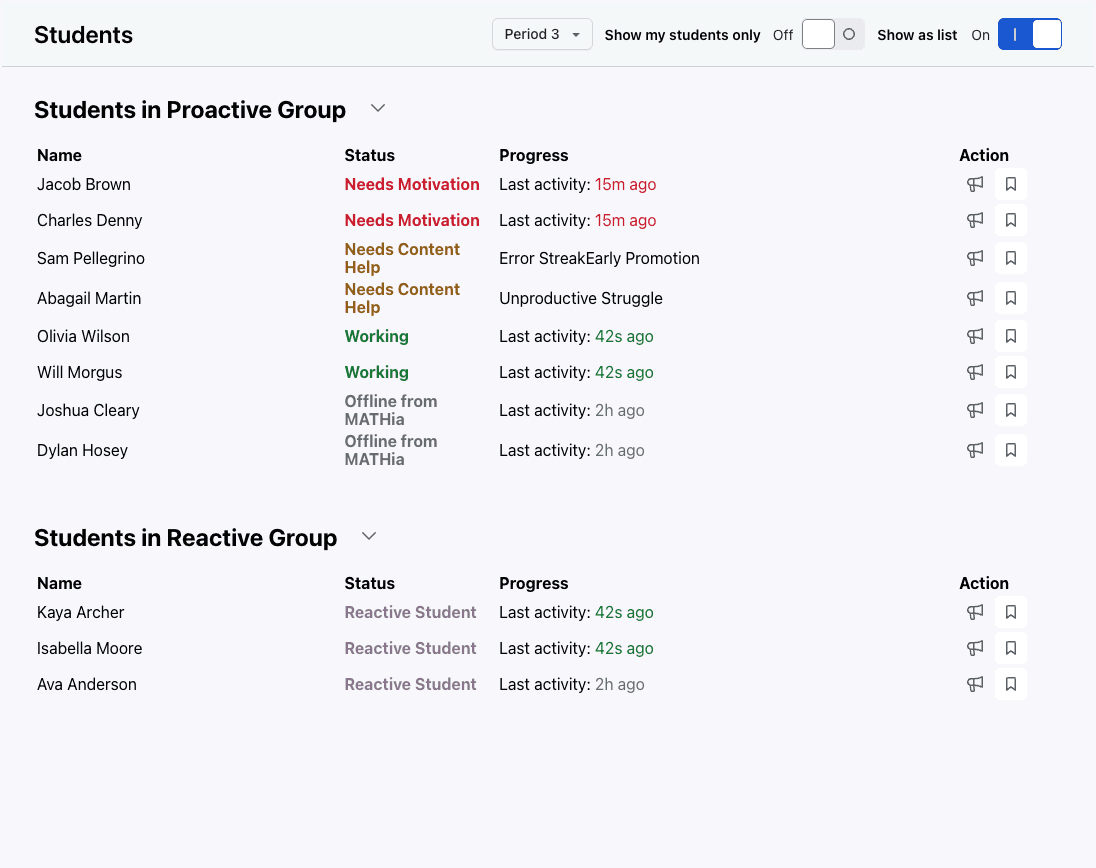The image size is (1096, 868).
Task: Click megaphone icon for Jacob Brown
Action: [x=975, y=185]
